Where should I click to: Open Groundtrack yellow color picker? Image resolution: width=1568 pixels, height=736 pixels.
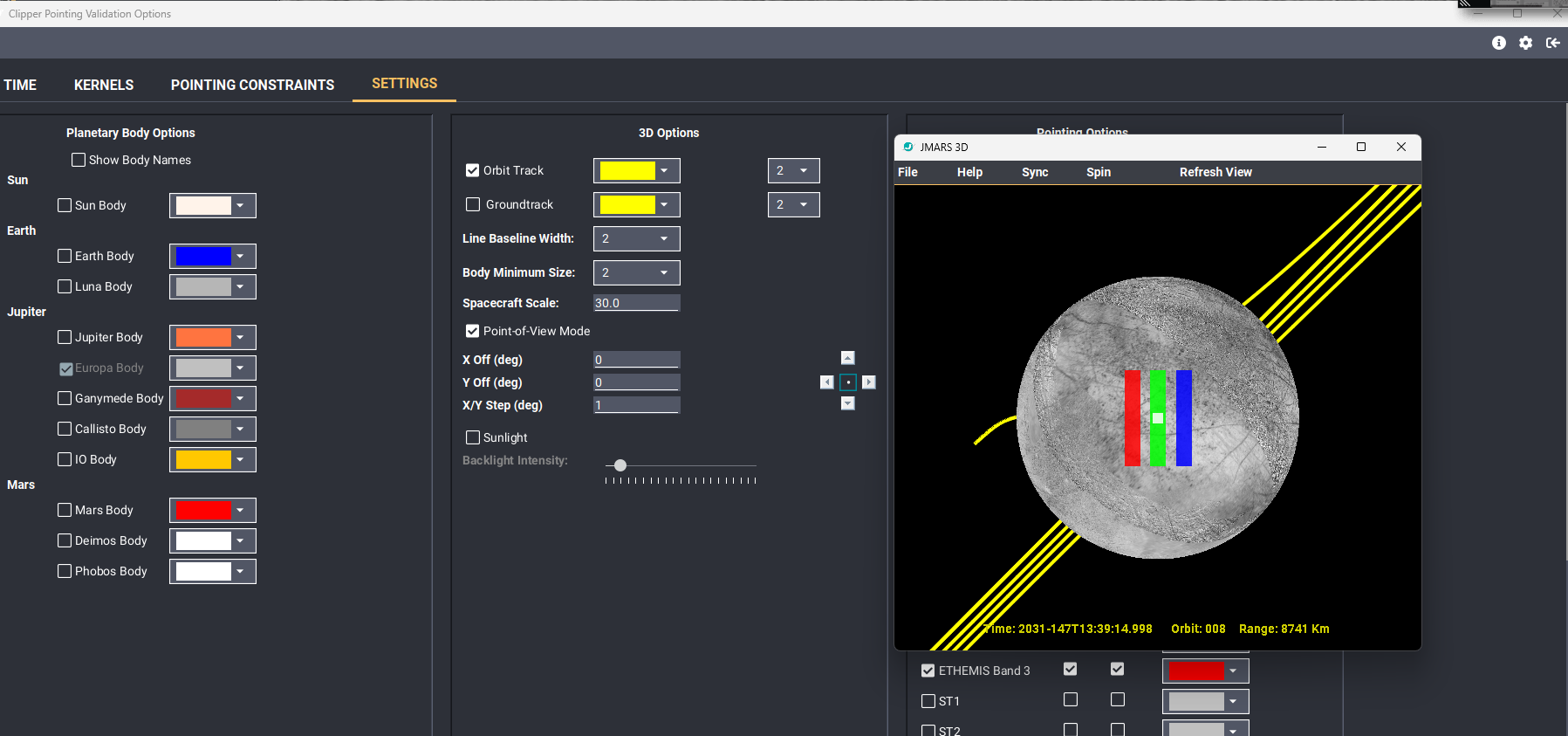(637, 204)
